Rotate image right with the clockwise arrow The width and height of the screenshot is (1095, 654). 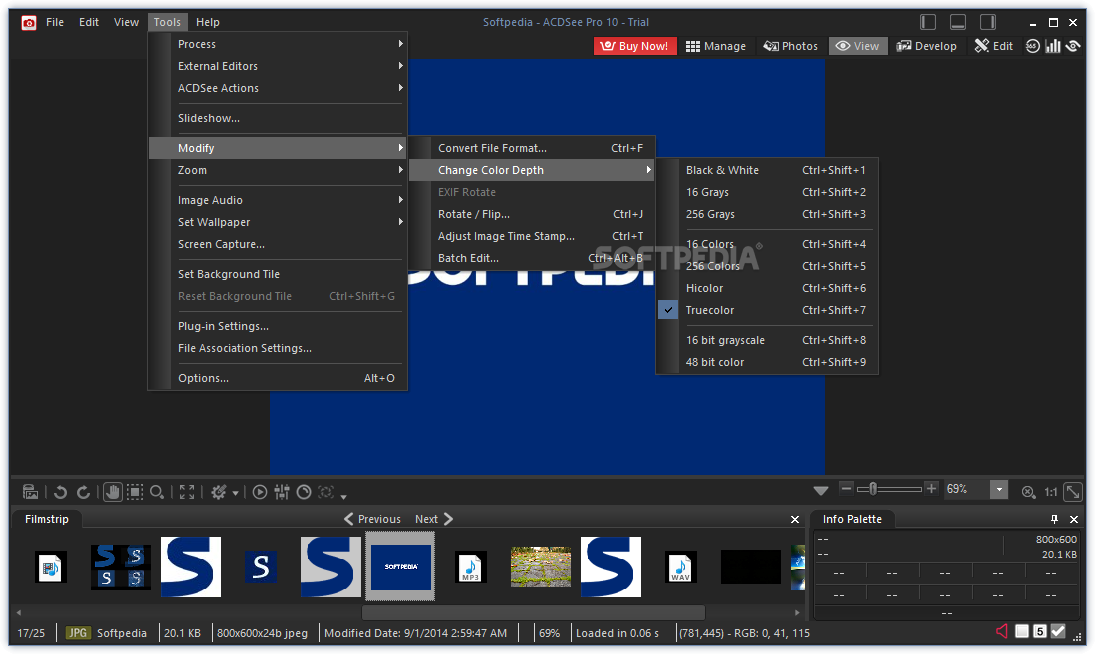click(83, 492)
